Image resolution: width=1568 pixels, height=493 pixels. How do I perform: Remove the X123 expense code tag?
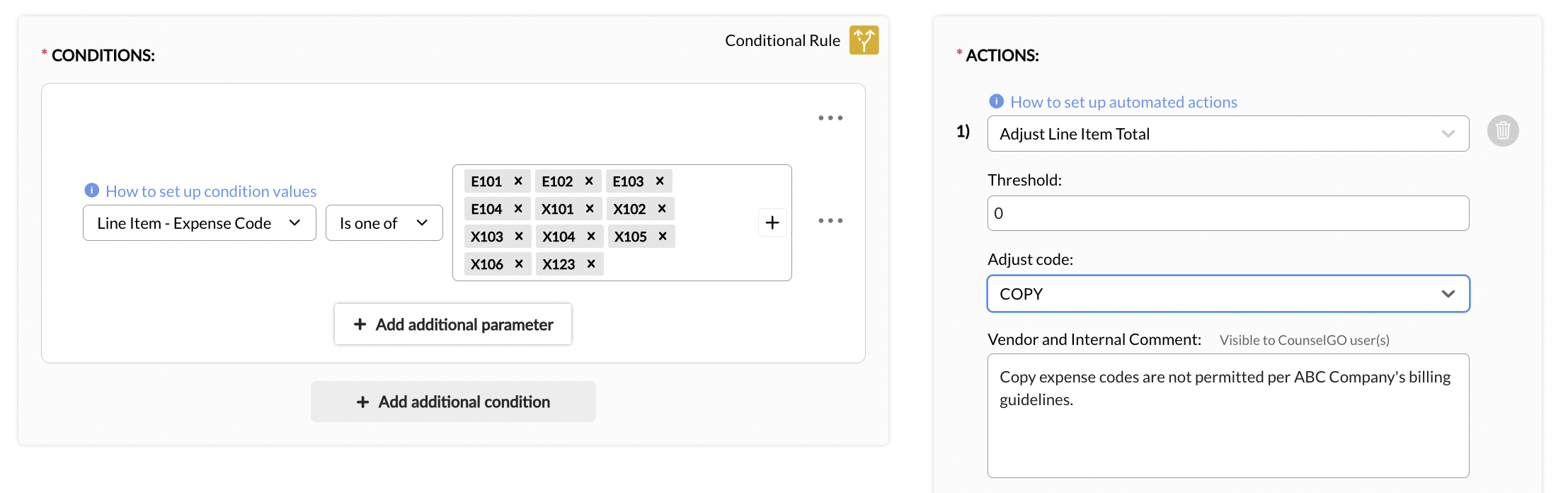pyautogui.click(x=591, y=264)
